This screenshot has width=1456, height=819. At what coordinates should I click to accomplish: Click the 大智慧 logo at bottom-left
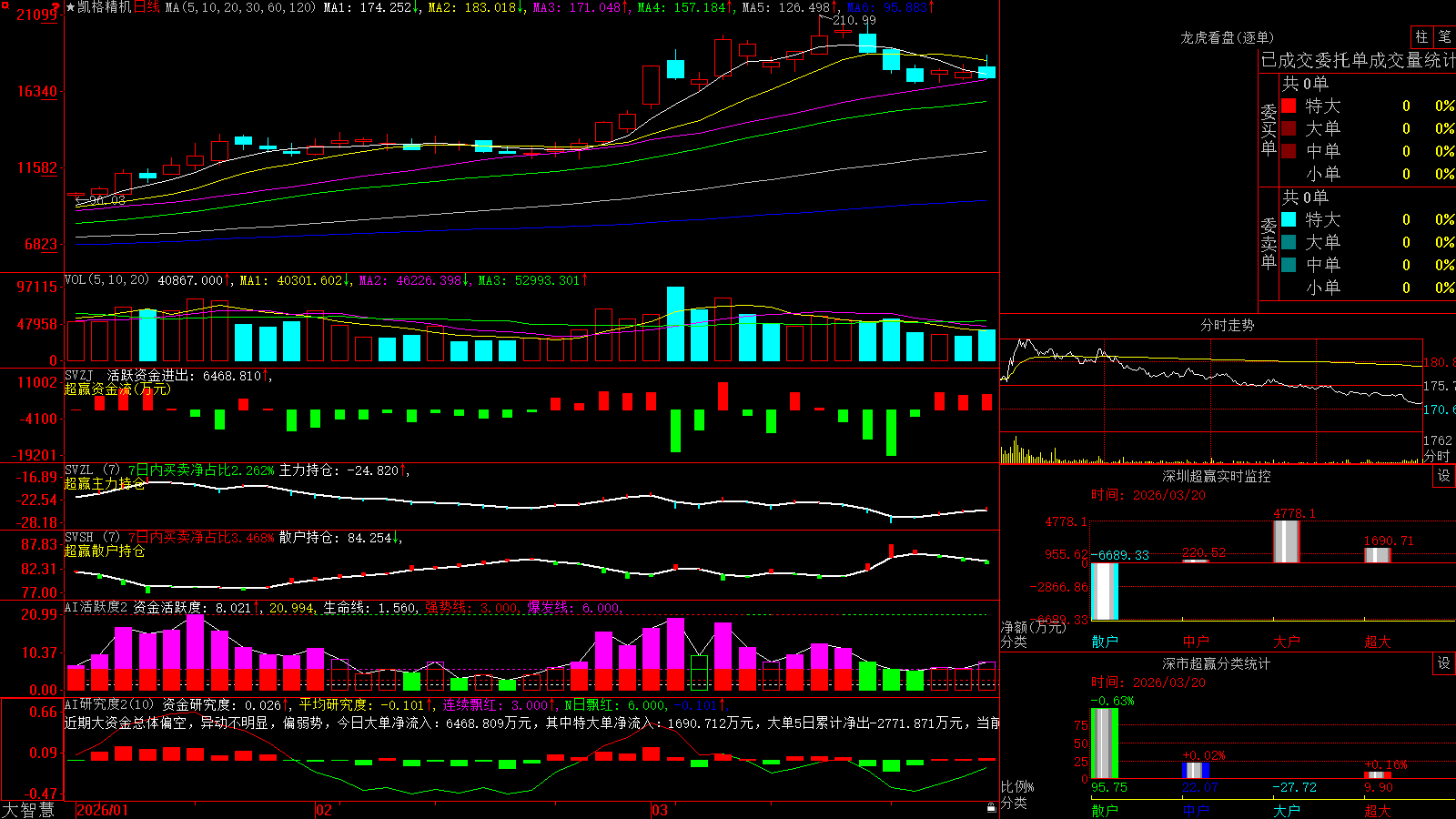coord(28,810)
